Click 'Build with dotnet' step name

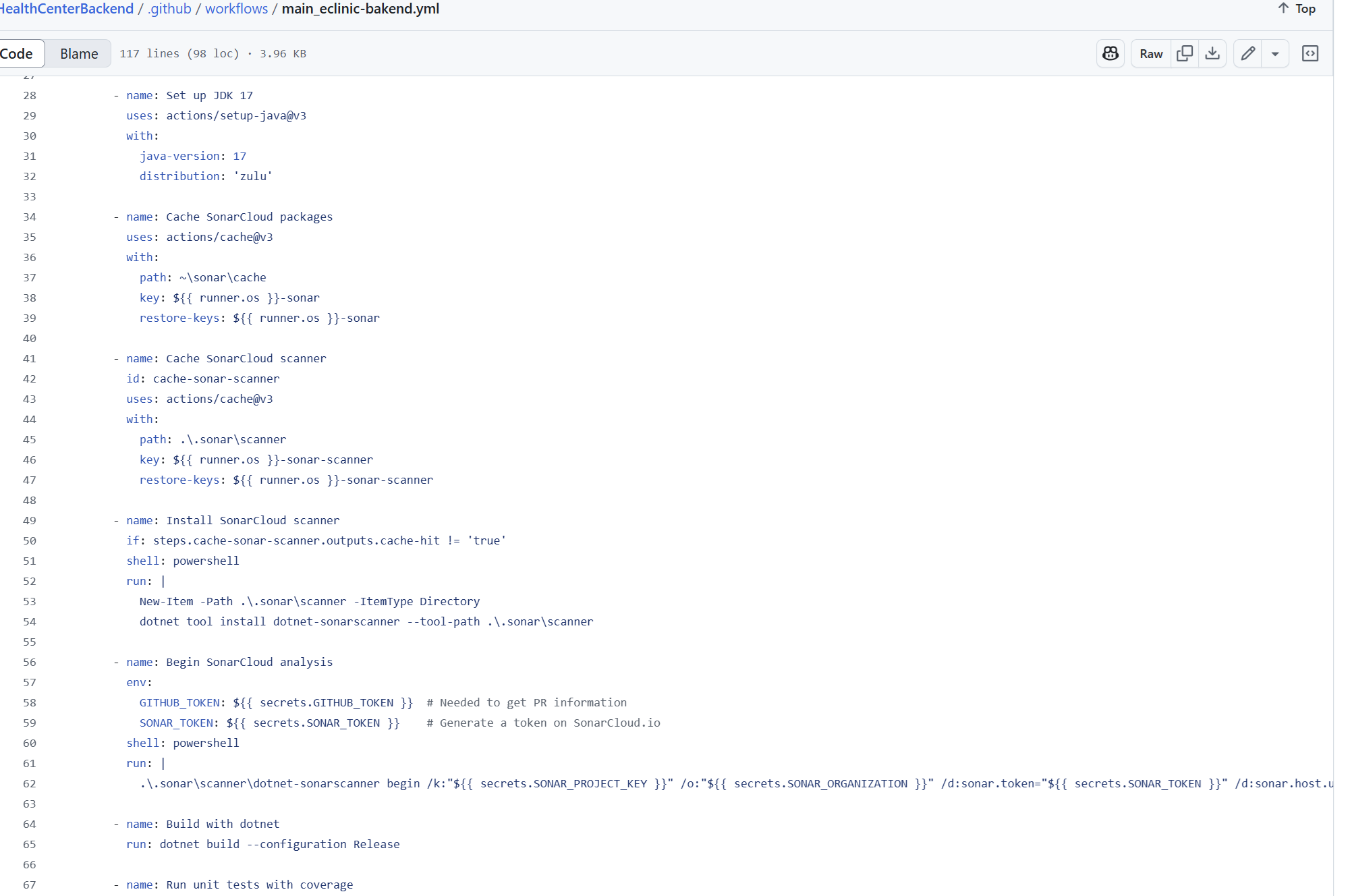tap(223, 824)
